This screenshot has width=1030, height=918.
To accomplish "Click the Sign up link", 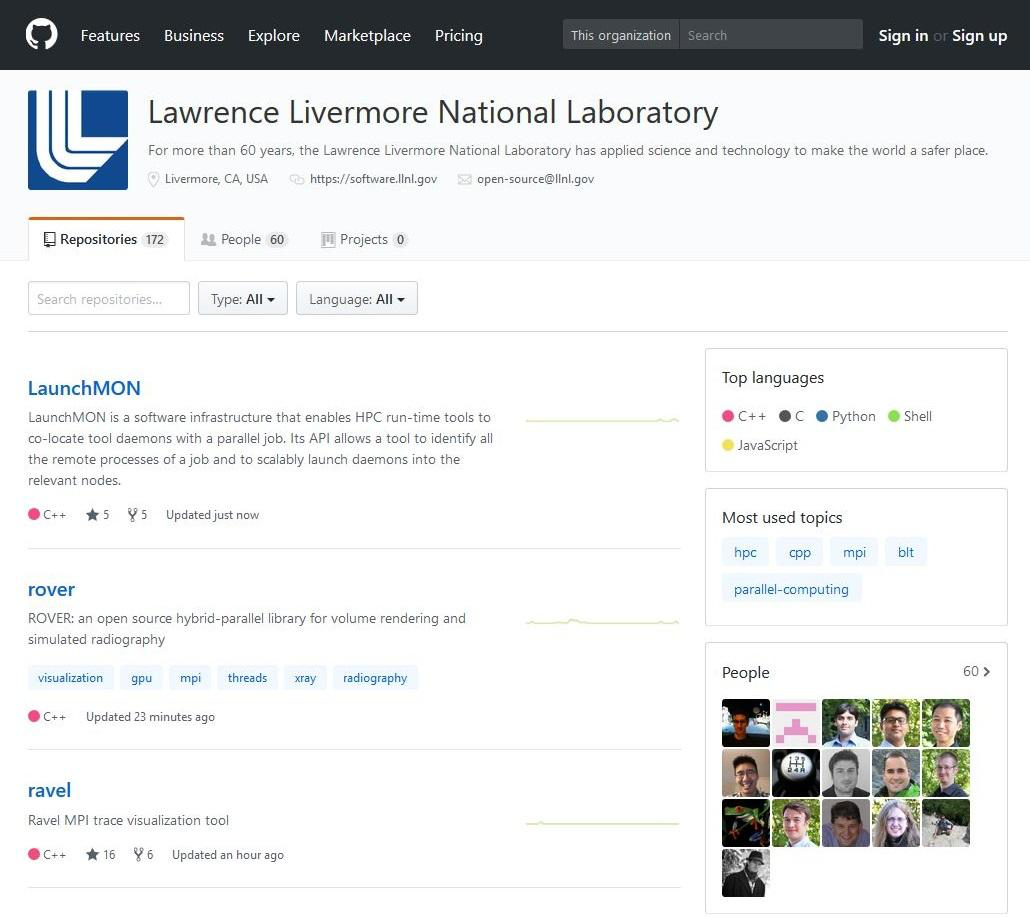I will (x=979, y=35).
